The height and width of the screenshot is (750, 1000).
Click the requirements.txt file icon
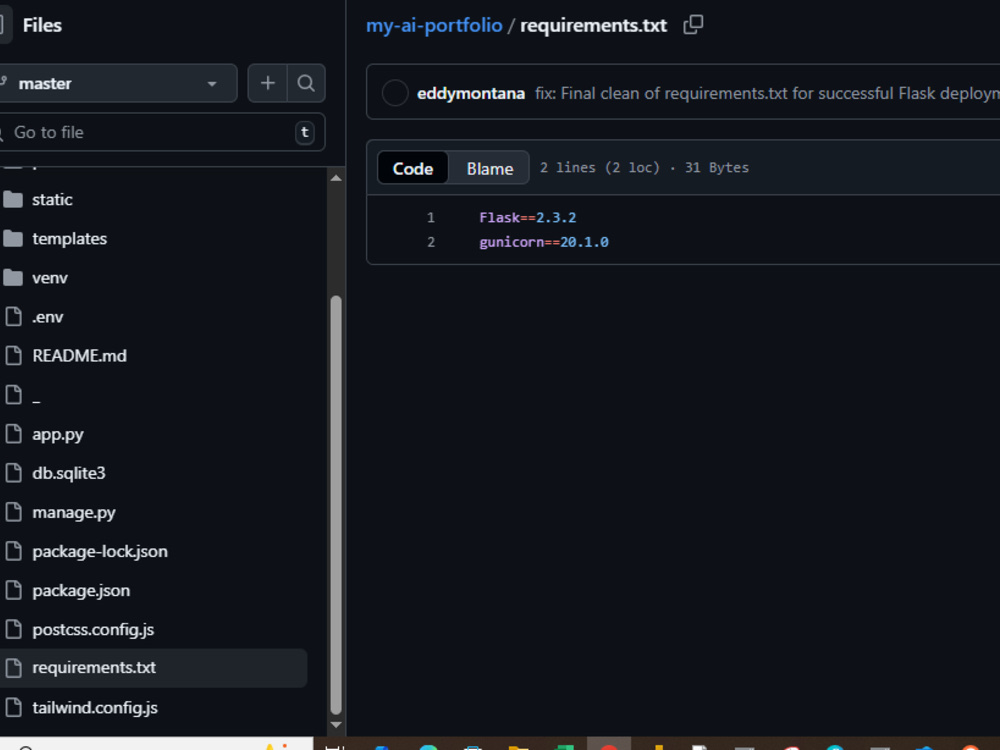pyautogui.click(x=13, y=668)
